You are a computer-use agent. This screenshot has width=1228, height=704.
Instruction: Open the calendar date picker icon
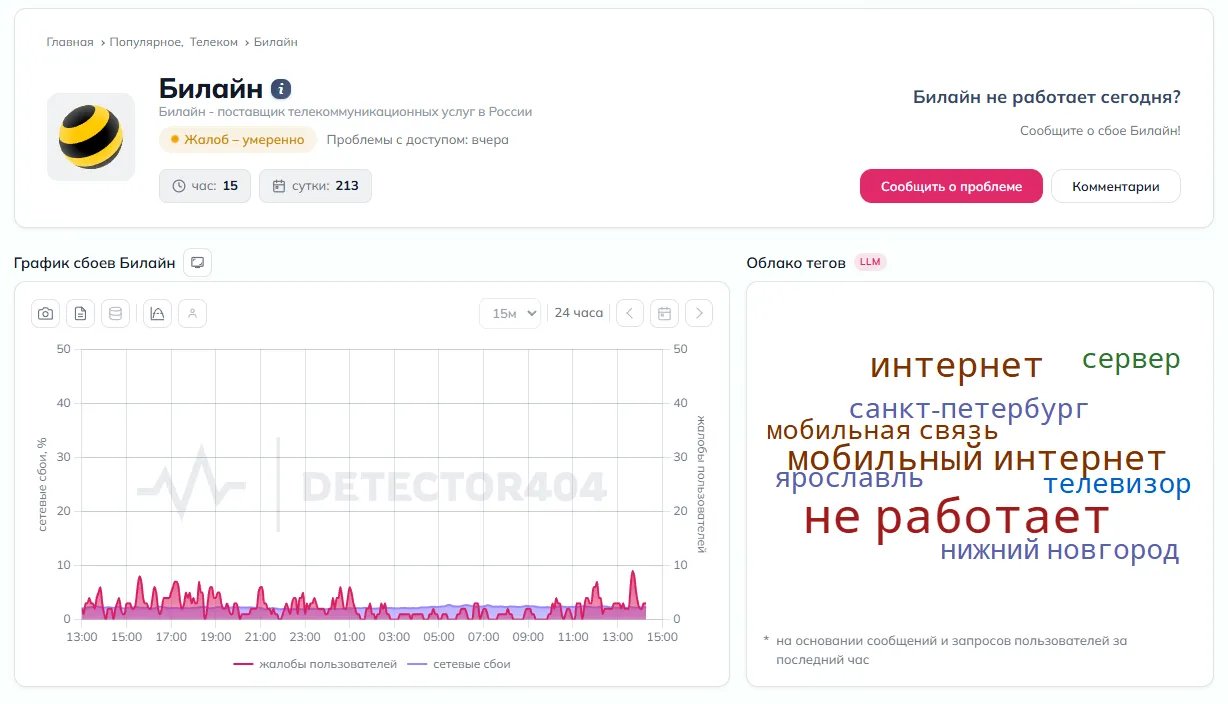[664, 313]
